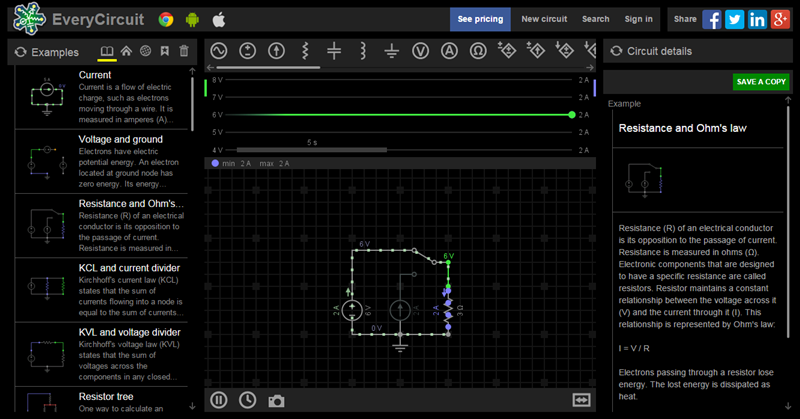This screenshot has width=800, height=419.
Task: Pick the capacitor component from toolbar
Action: pos(334,50)
